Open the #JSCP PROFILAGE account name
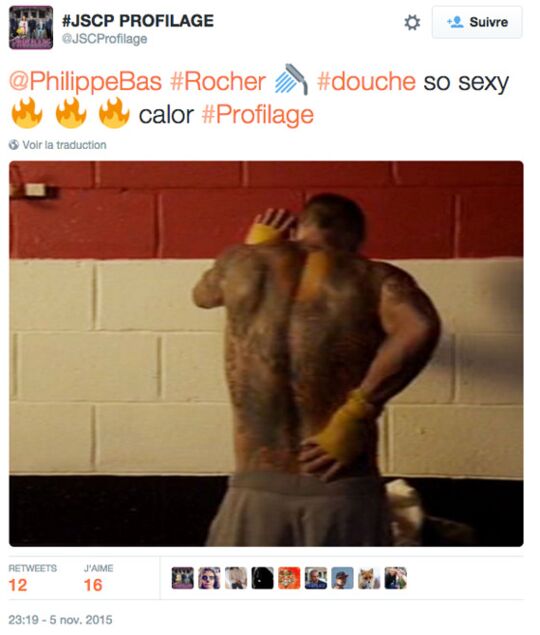 click(x=138, y=21)
